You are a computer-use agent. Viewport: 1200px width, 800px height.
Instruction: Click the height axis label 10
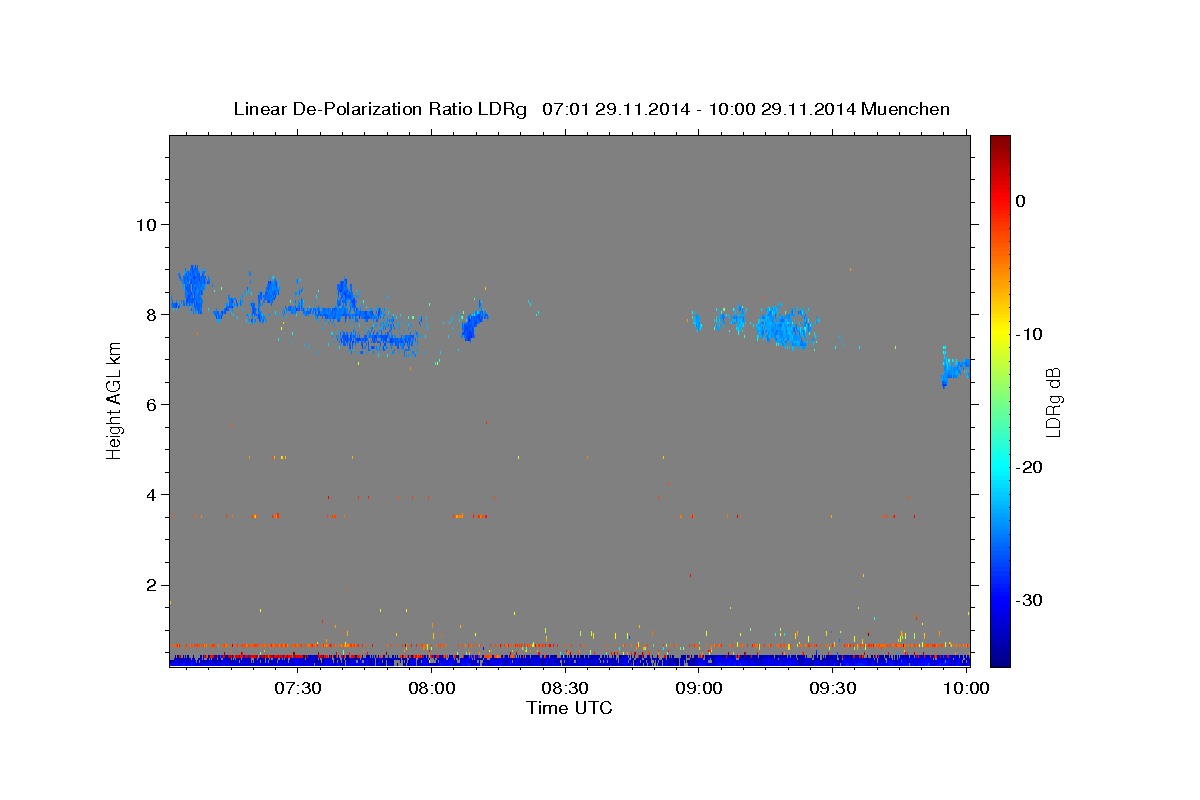pyautogui.click(x=145, y=224)
